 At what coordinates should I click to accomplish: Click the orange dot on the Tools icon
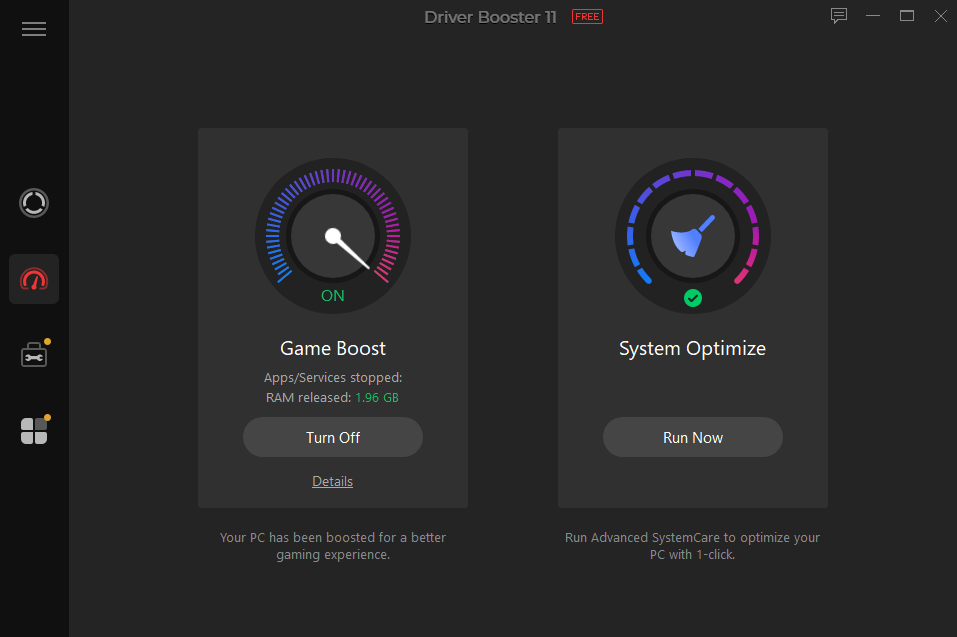(46, 341)
